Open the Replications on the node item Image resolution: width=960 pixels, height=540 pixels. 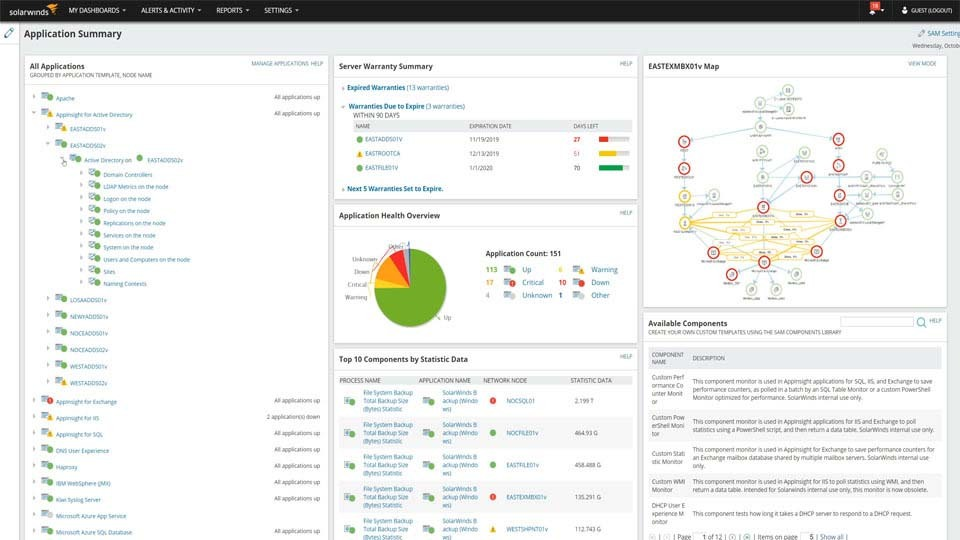coord(134,223)
